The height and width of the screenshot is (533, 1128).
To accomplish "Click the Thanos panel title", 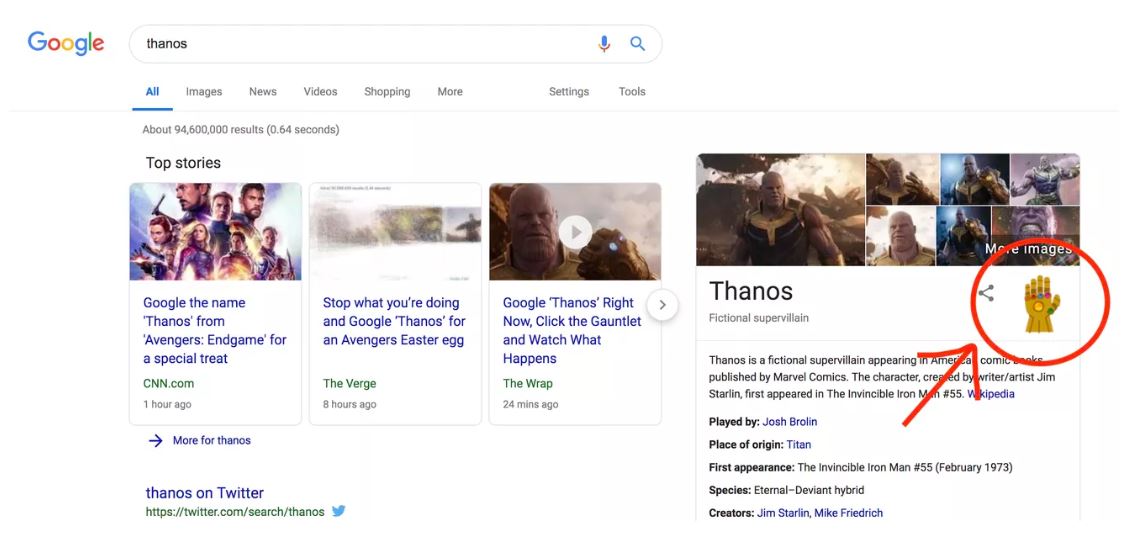I will [x=751, y=291].
